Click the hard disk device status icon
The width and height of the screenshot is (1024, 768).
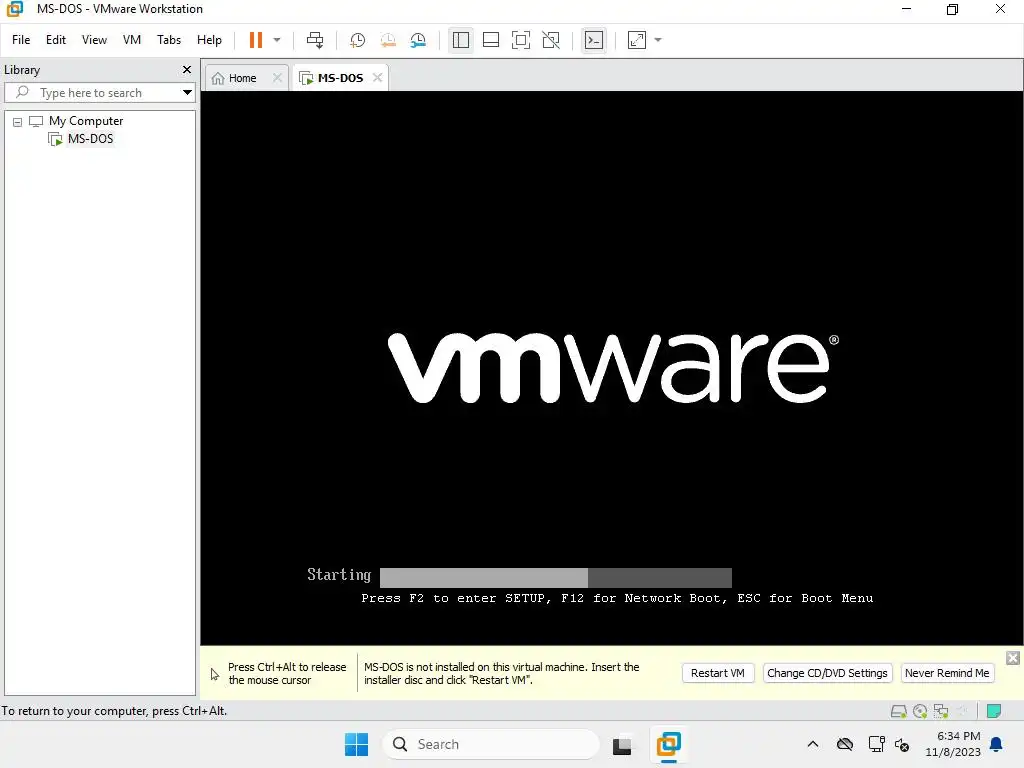click(899, 711)
